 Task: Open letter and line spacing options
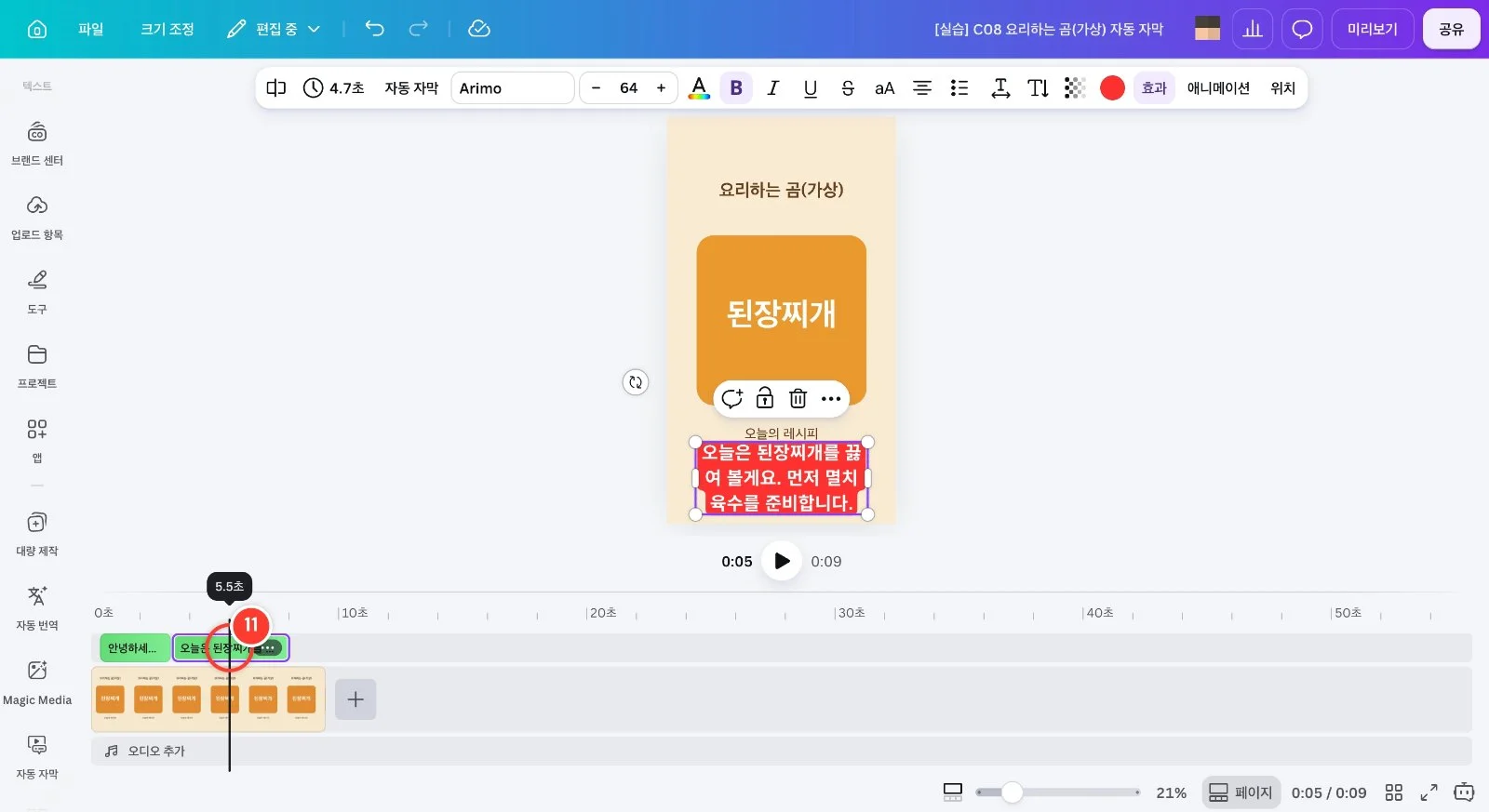click(1000, 87)
